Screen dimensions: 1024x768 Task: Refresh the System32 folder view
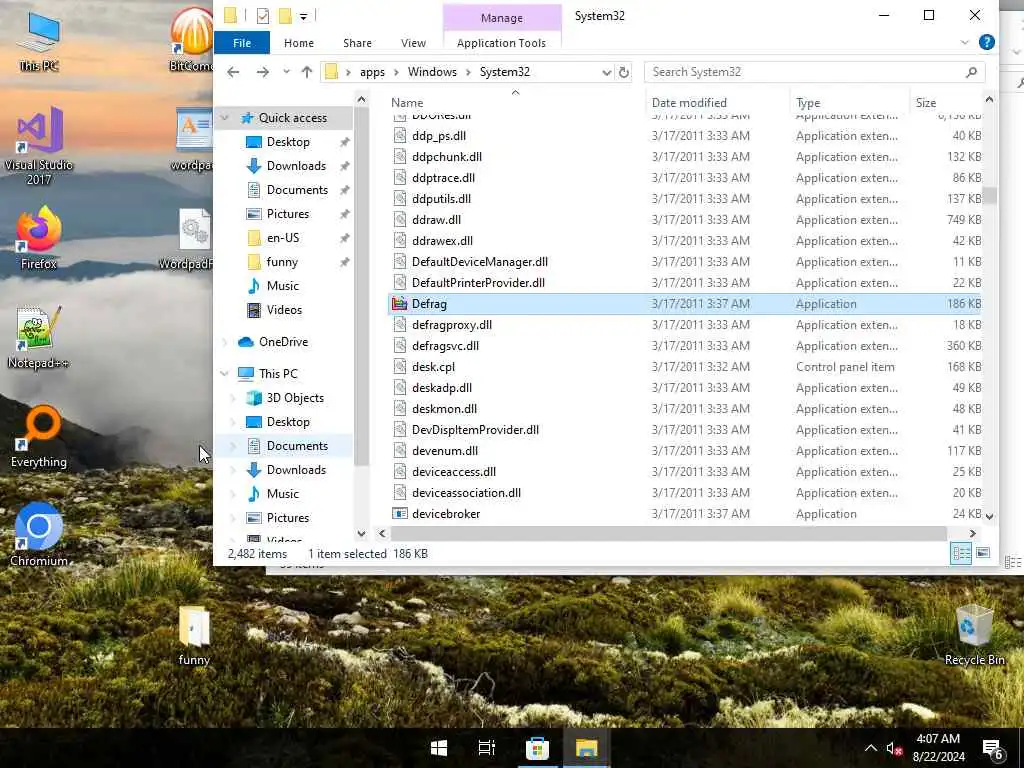point(624,72)
